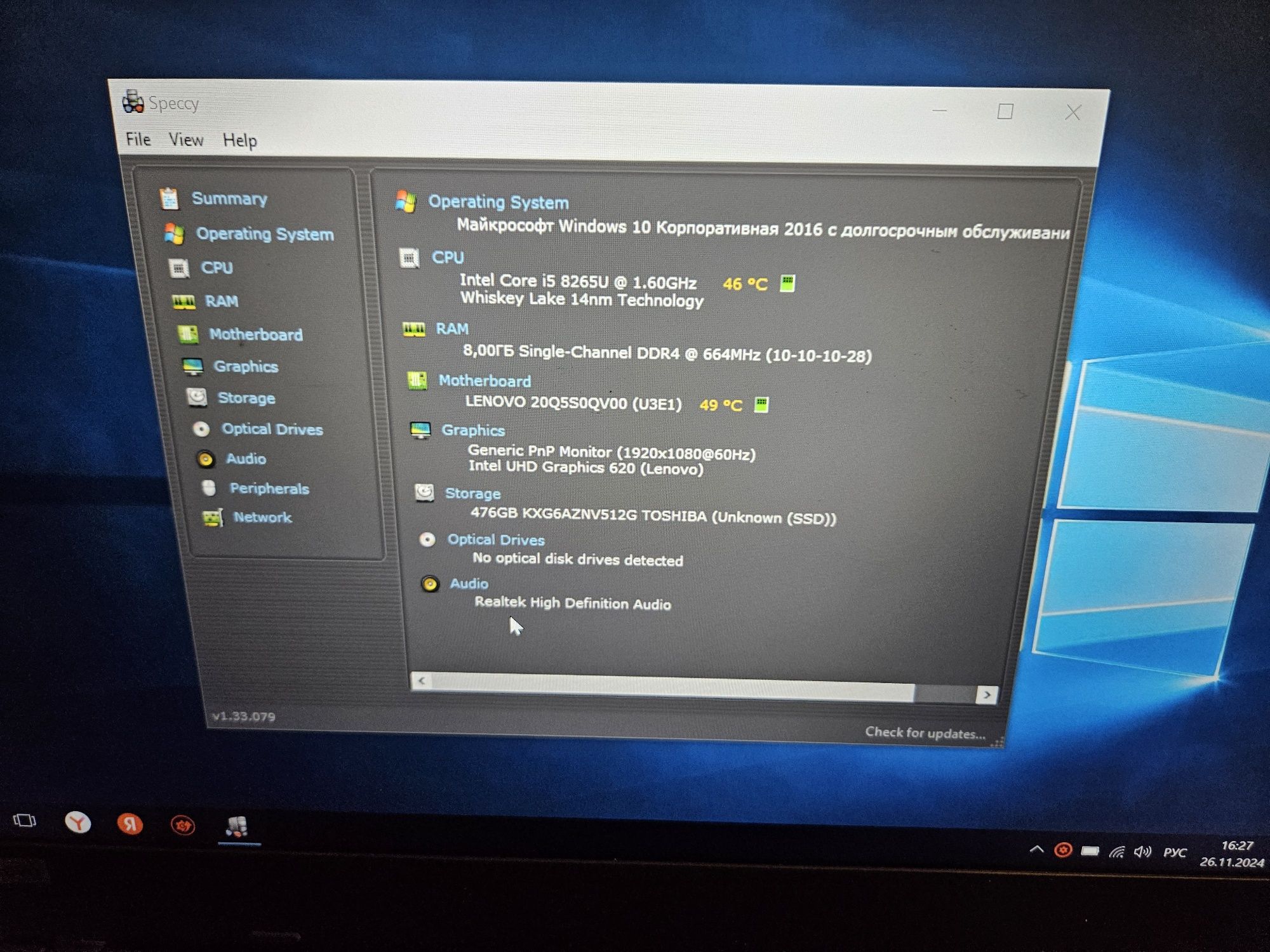Image resolution: width=1270 pixels, height=952 pixels.
Task: Select Summary in the sidebar
Action: point(229,199)
